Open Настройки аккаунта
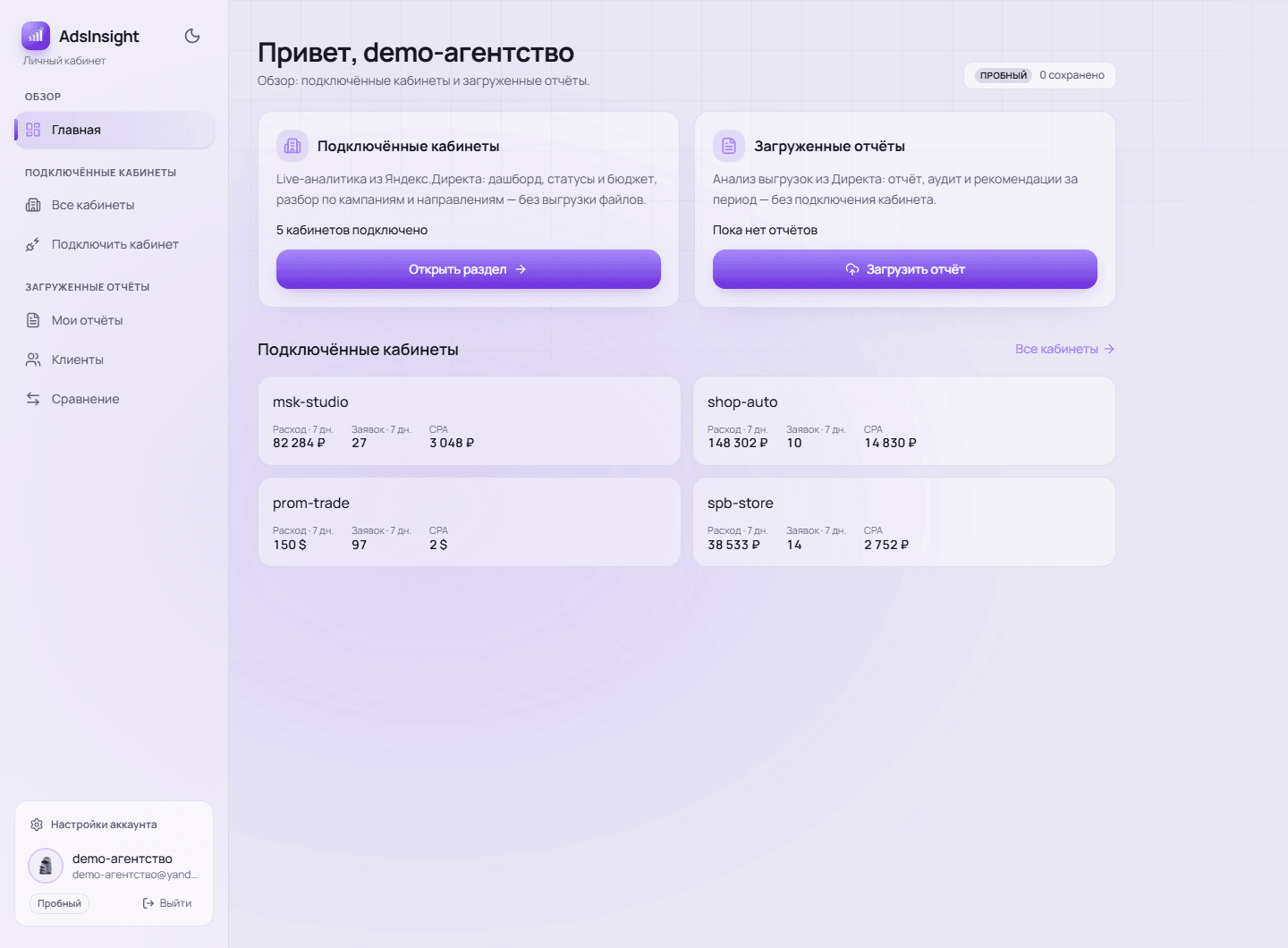 (x=104, y=825)
